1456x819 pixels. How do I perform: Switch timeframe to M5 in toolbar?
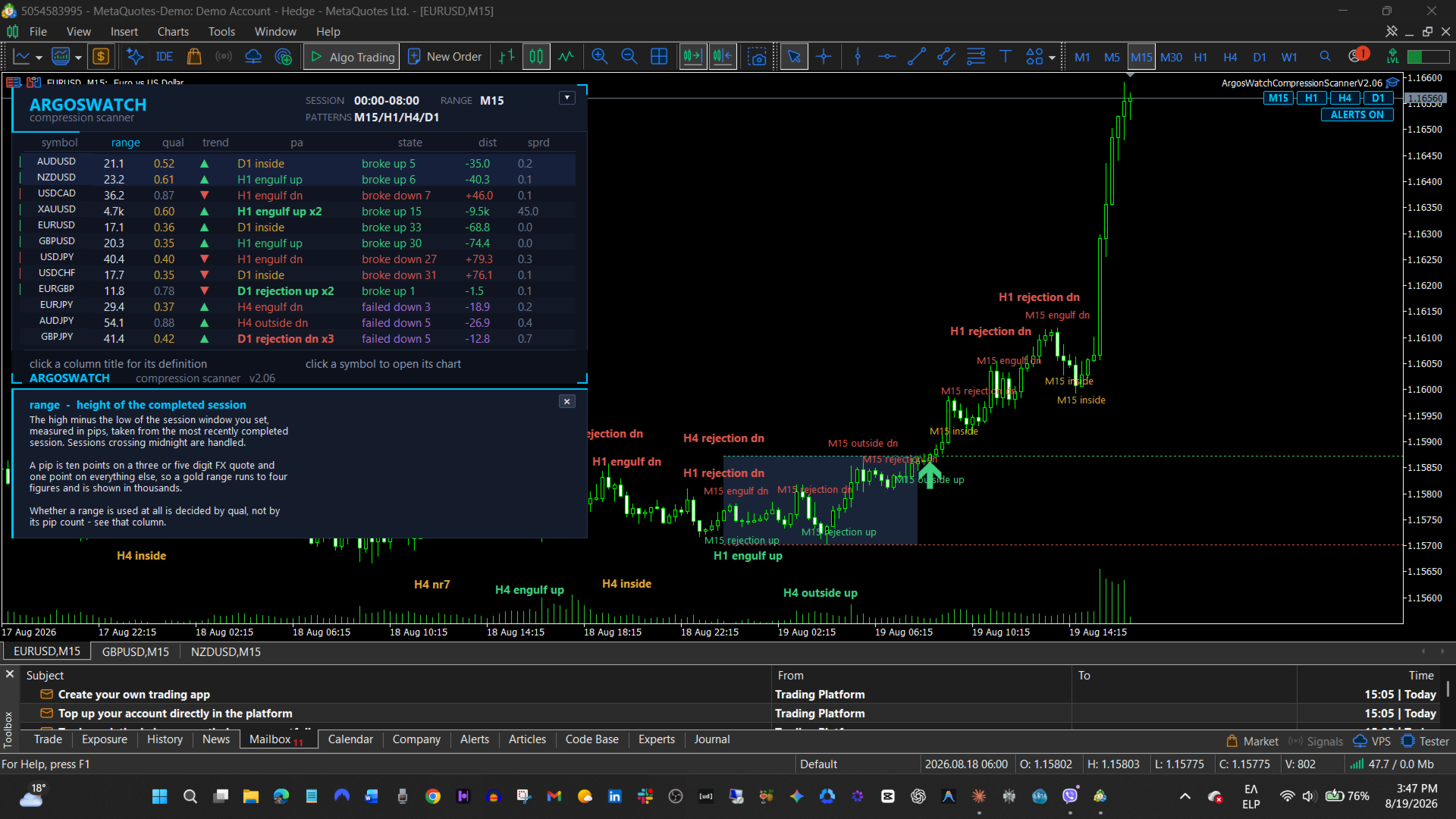(x=1112, y=57)
